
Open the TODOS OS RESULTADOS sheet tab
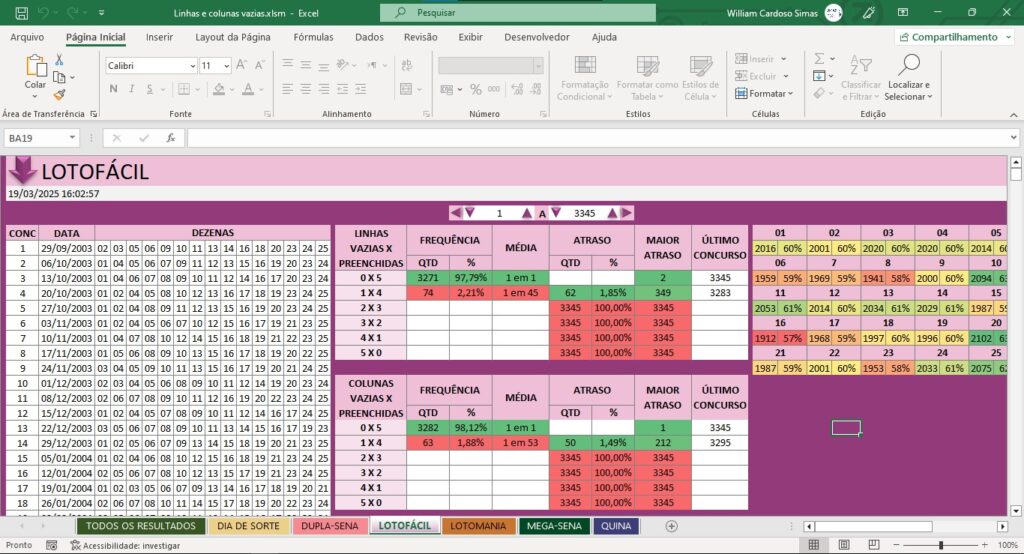[140, 526]
